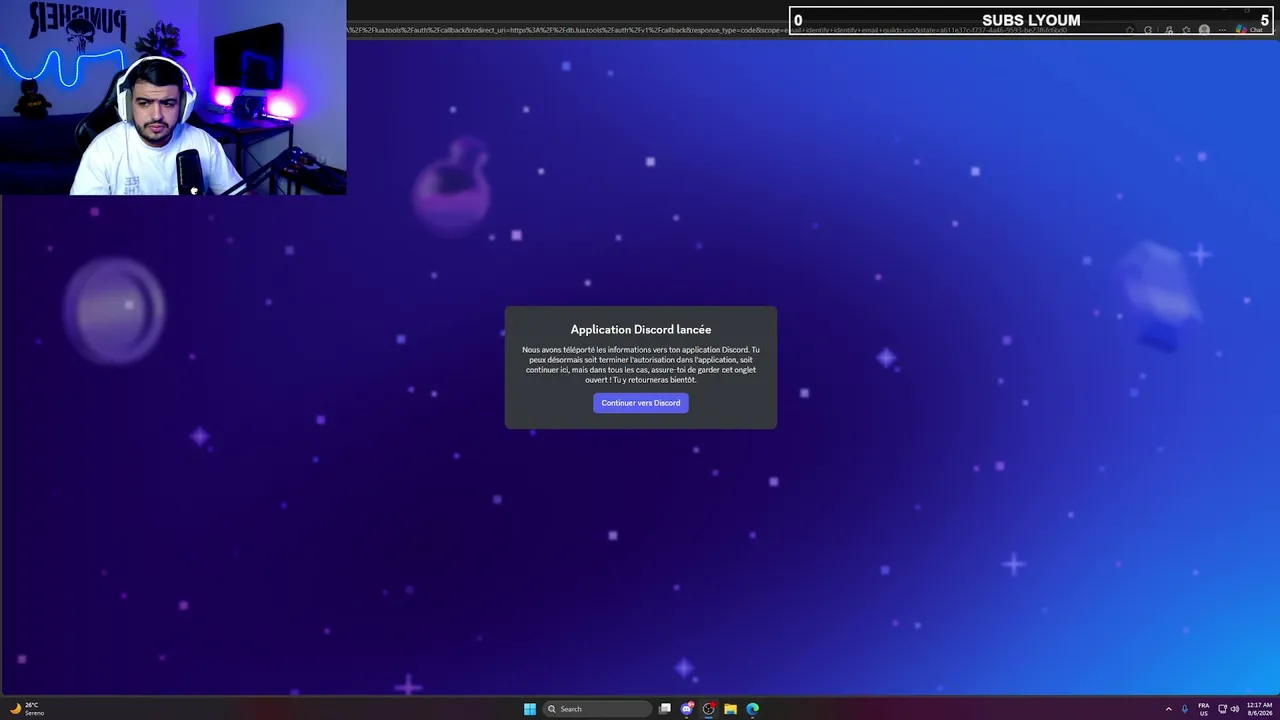Open OBS Studio from the taskbar
The image size is (1280, 720).
[709, 709]
